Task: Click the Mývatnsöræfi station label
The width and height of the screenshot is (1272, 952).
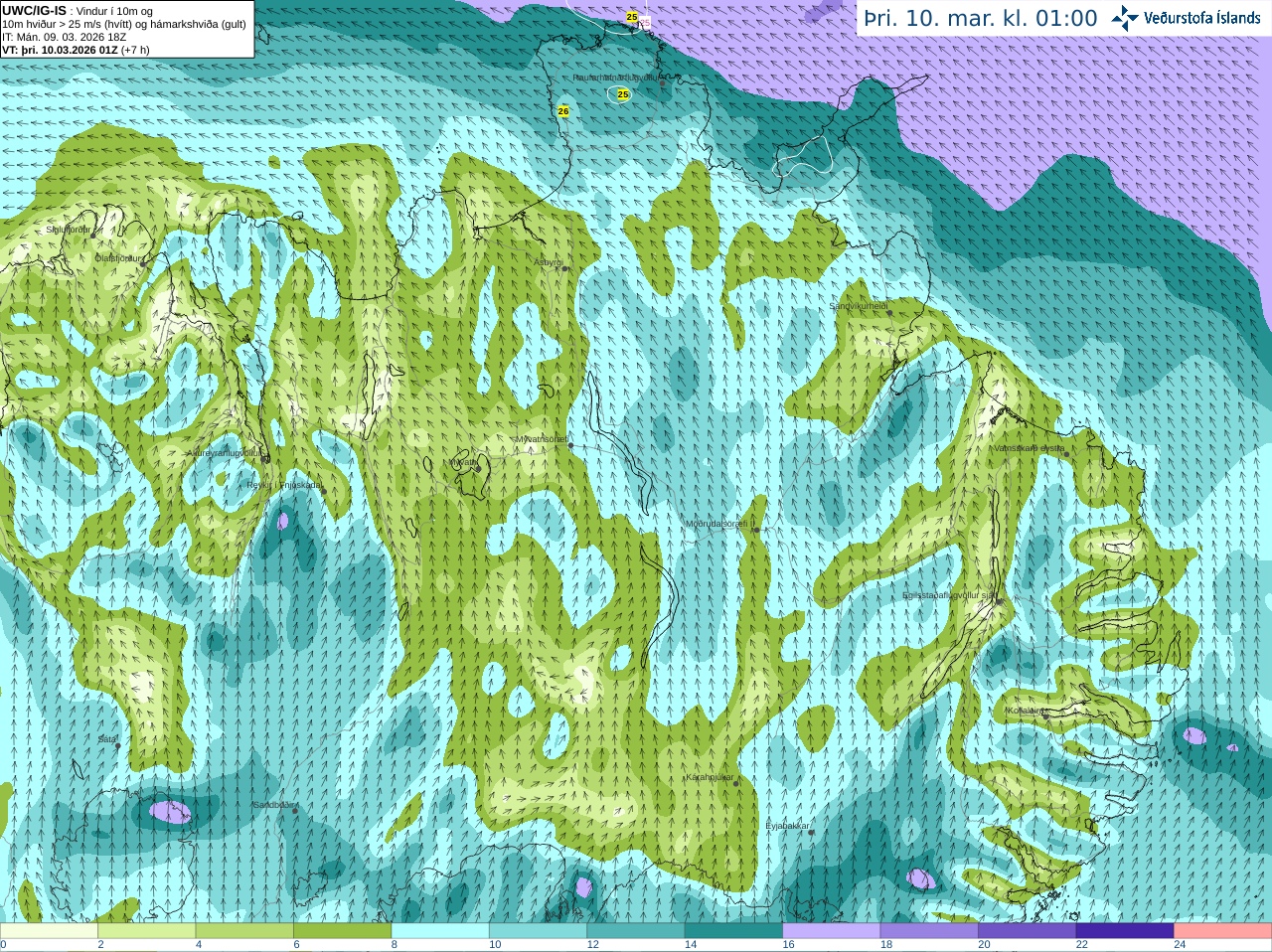Action: pos(542,438)
